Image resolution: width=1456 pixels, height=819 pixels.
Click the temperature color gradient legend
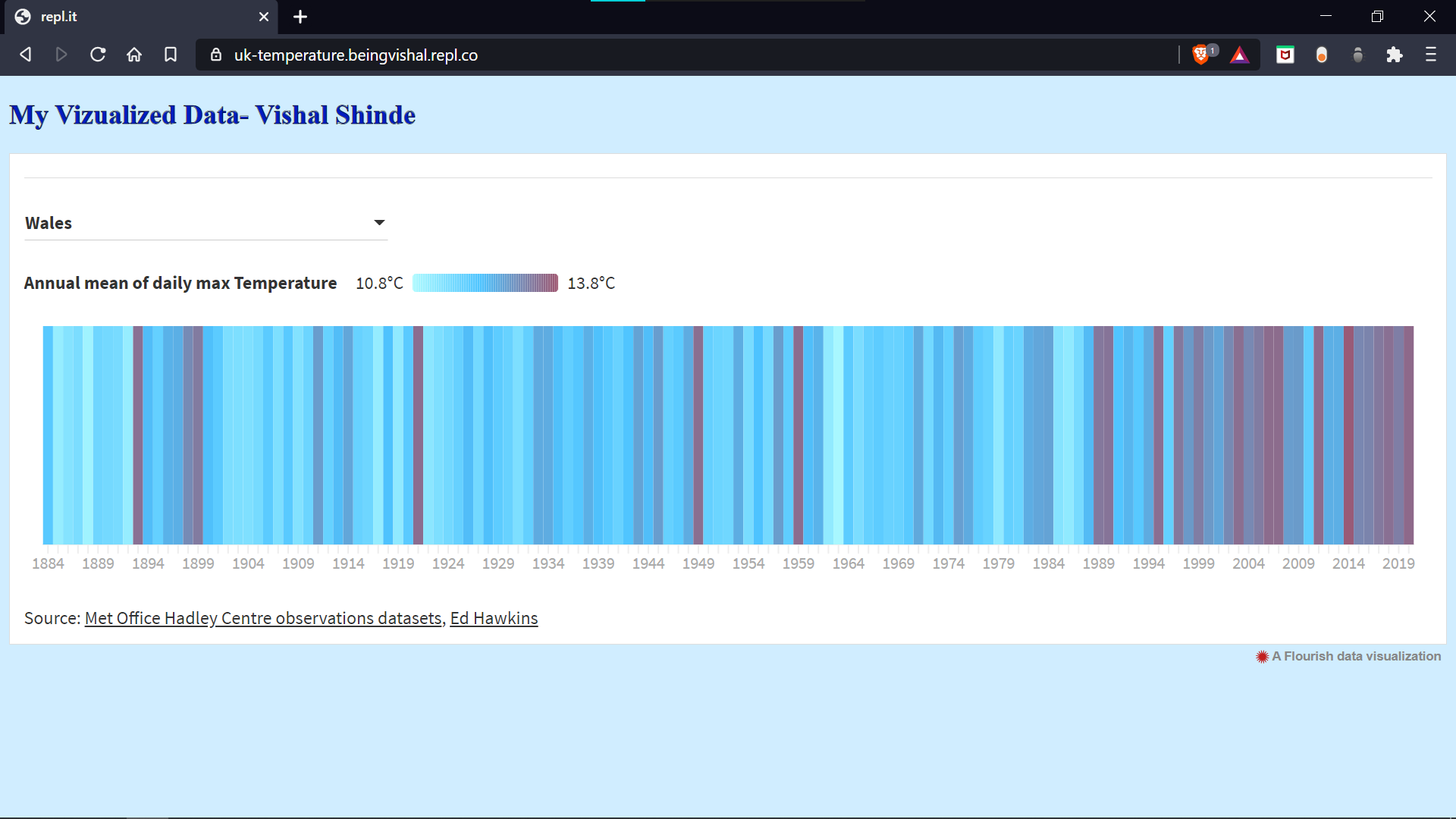tap(485, 283)
